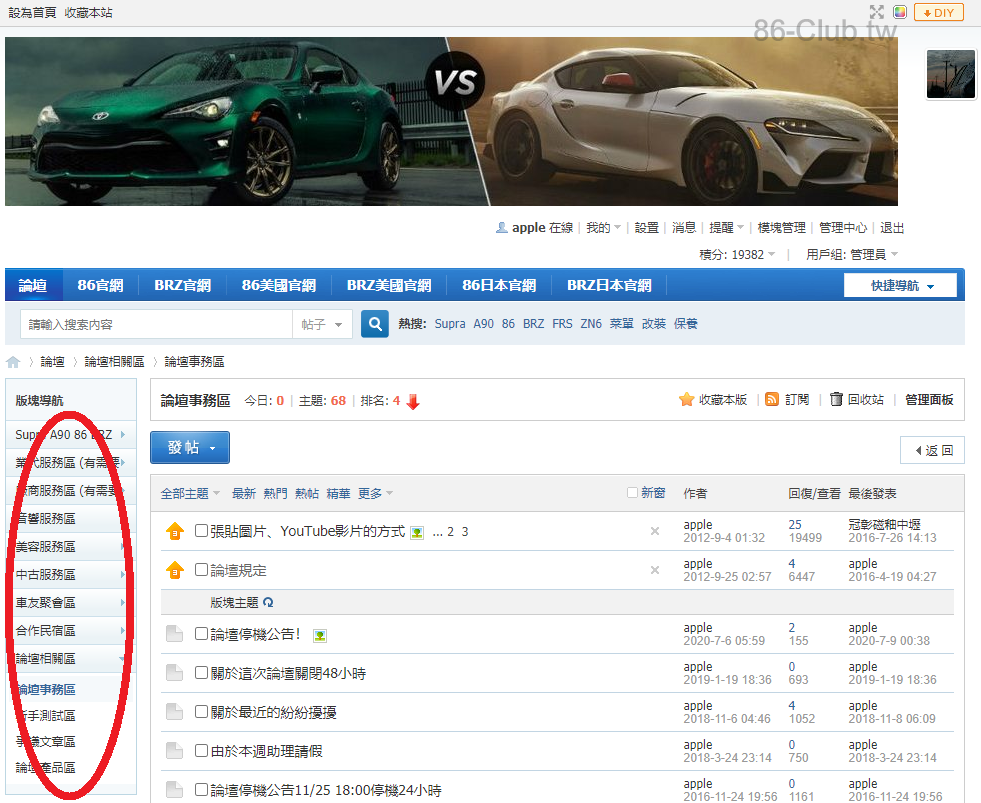Select checkbox for 關於最近的紛紛擾擾
981x803 pixels.
(201, 711)
